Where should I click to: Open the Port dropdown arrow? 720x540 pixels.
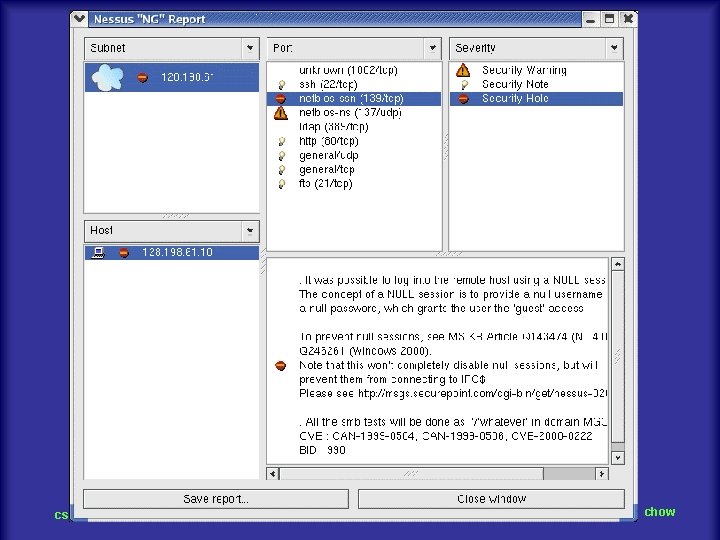(432, 48)
